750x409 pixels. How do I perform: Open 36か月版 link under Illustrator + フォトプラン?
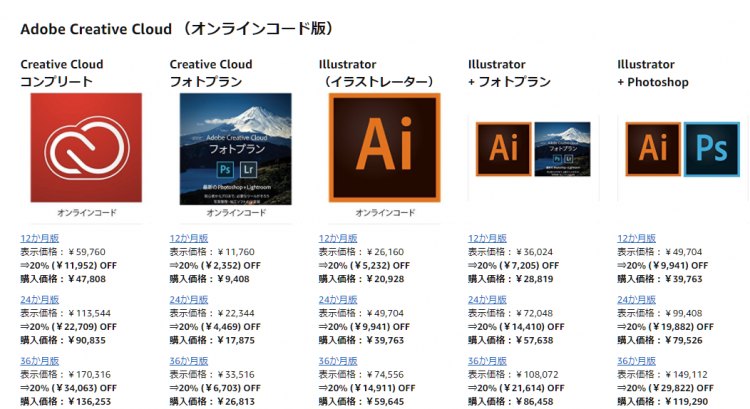pos(487,361)
